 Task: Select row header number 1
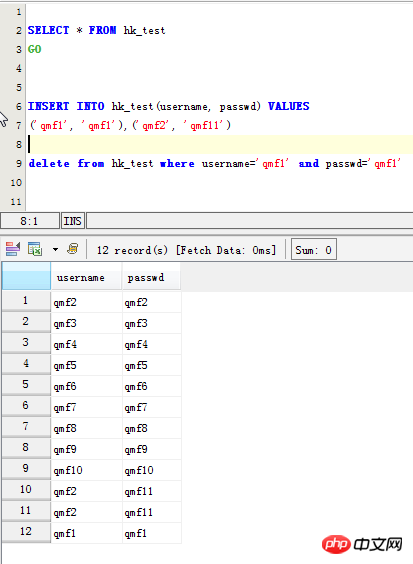[26, 301]
